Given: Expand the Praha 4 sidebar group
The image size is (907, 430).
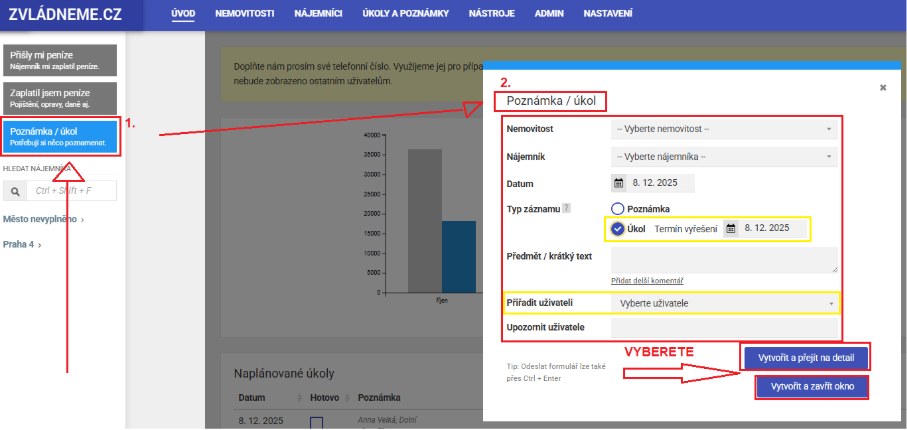Looking at the screenshot, I should pos(22,244).
